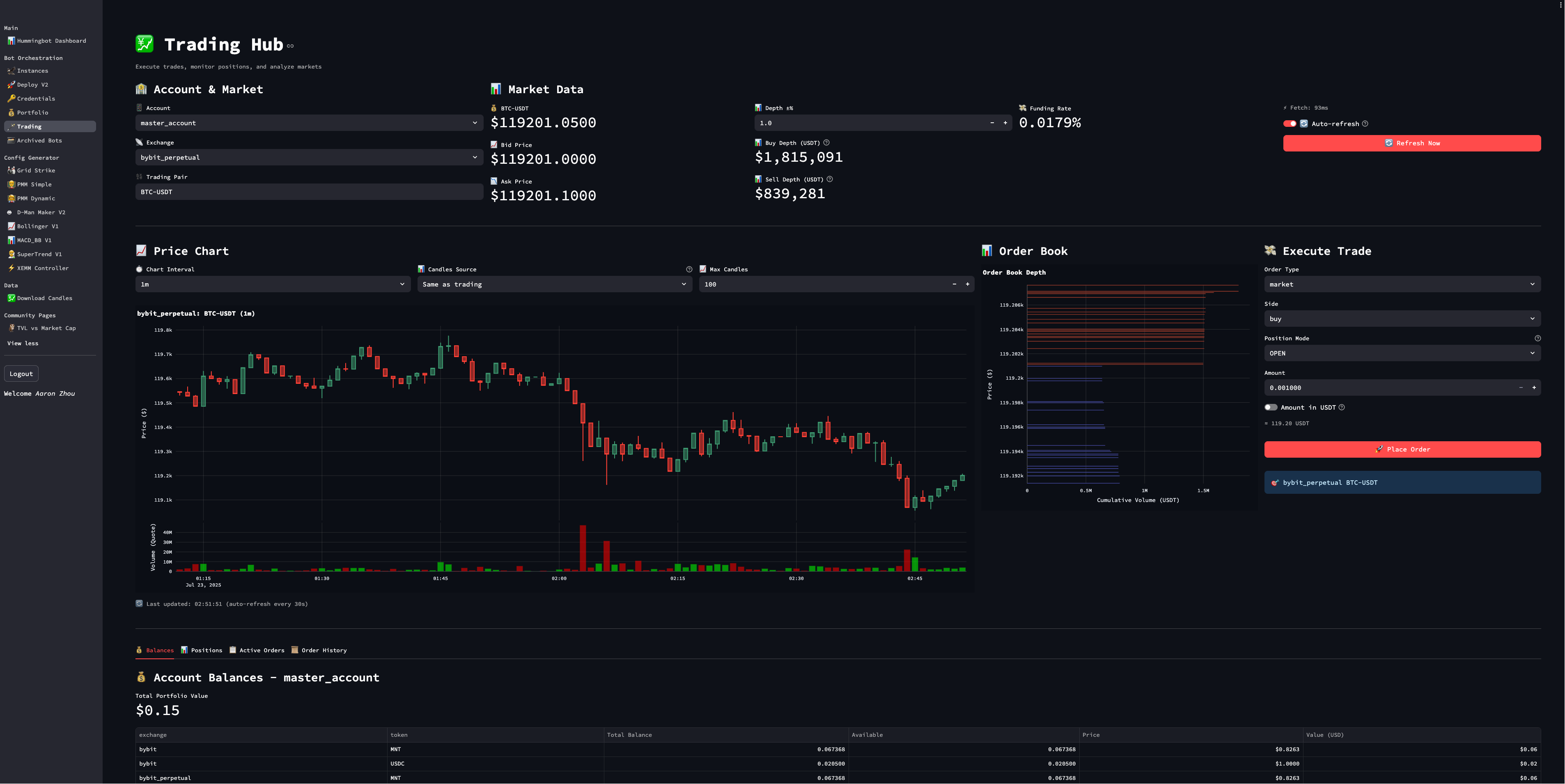The width and height of the screenshot is (1565, 784).
Task: Open the Order Type dropdown
Action: pyautogui.click(x=1402, y=284)
